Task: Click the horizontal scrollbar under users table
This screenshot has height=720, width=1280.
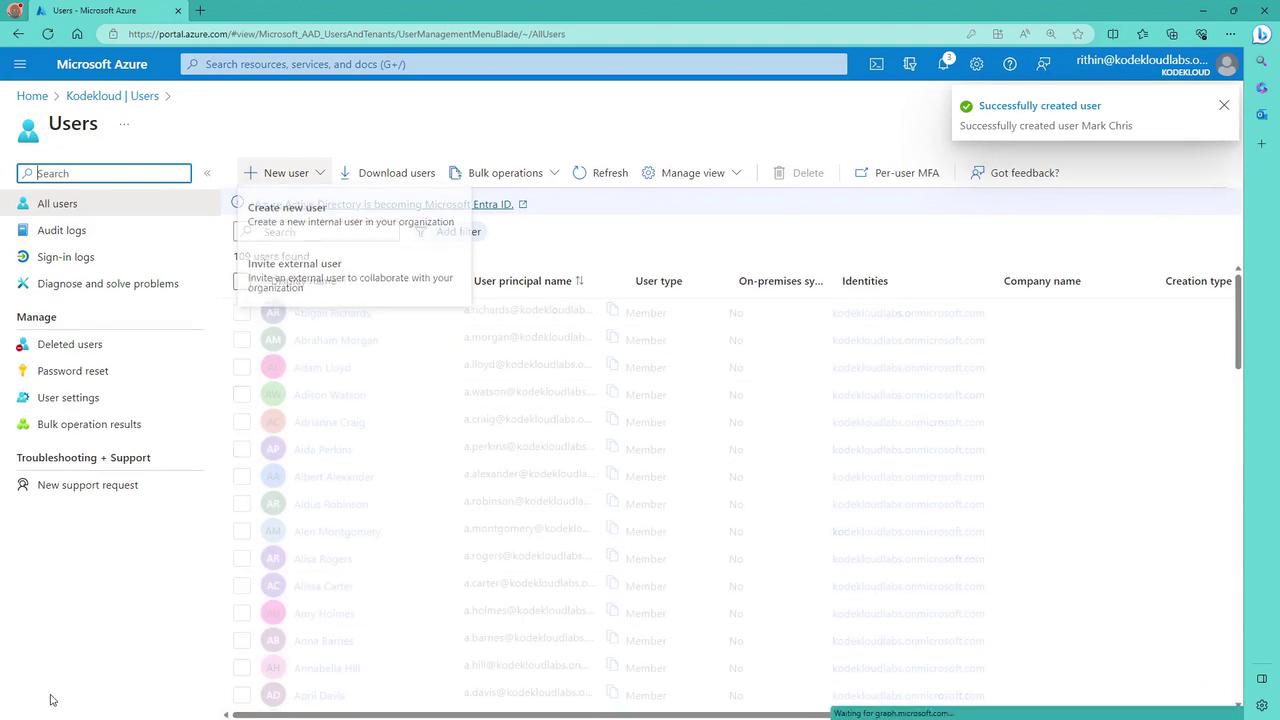Action: click(x=530, y=715)
